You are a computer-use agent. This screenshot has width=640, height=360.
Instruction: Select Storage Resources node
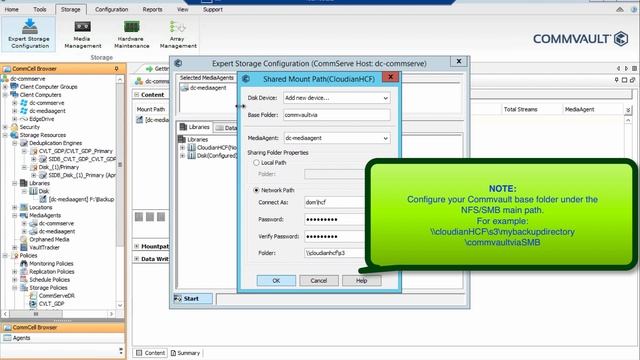[43, 135]
